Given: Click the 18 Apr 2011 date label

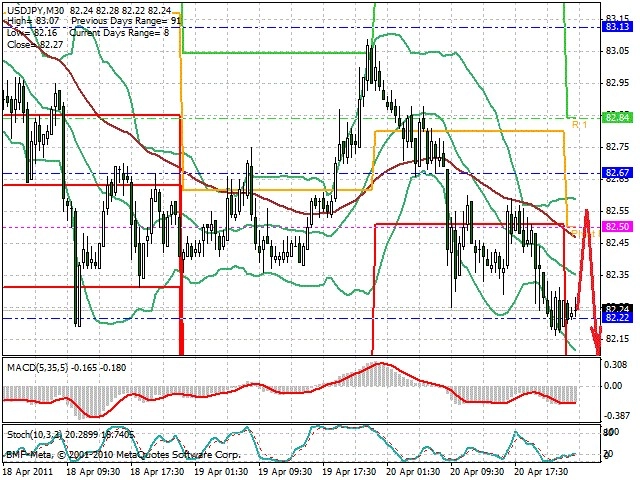Looking at the screenshot, I should click(28, 472).
